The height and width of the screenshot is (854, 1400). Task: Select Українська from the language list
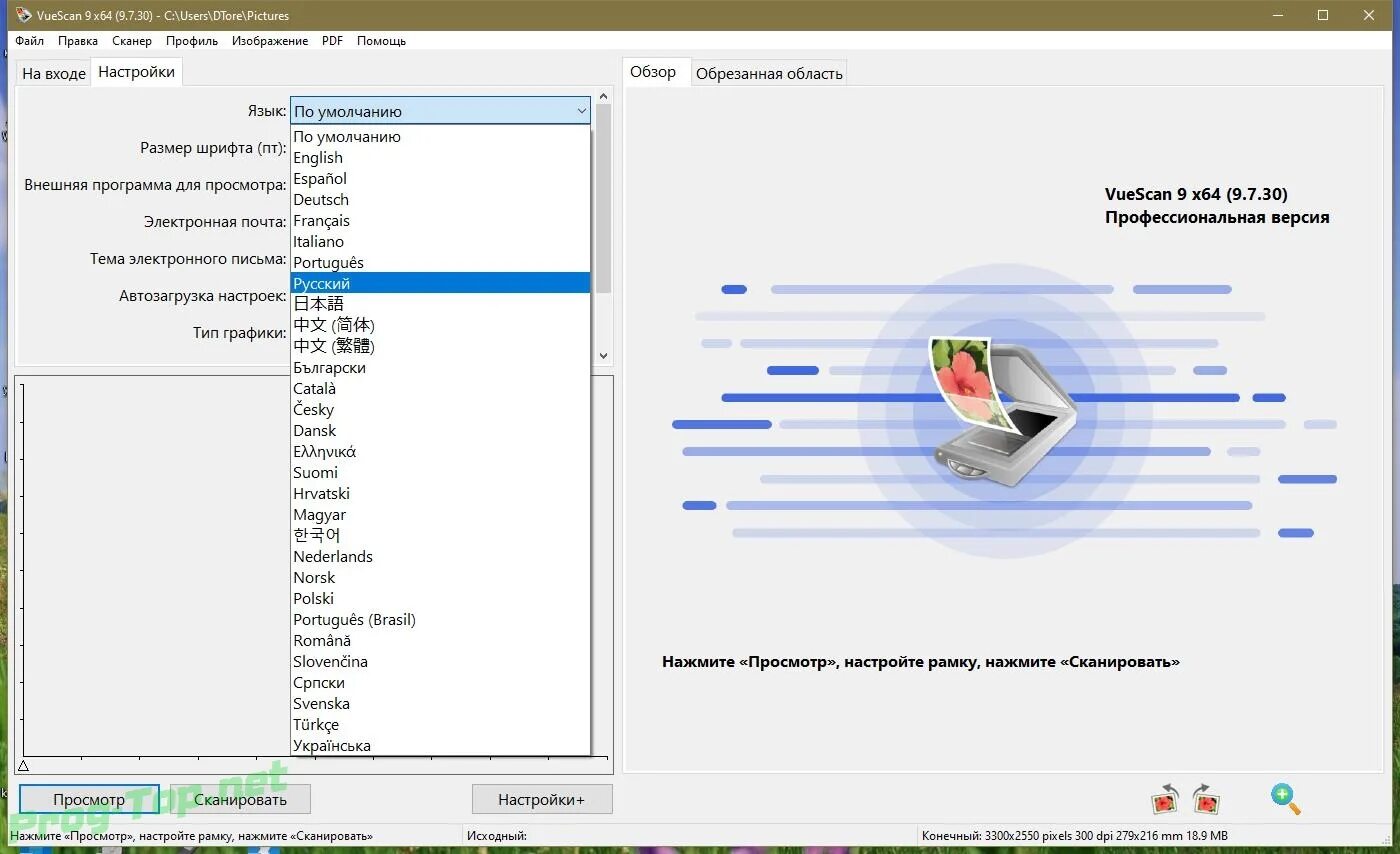[440, 745]
